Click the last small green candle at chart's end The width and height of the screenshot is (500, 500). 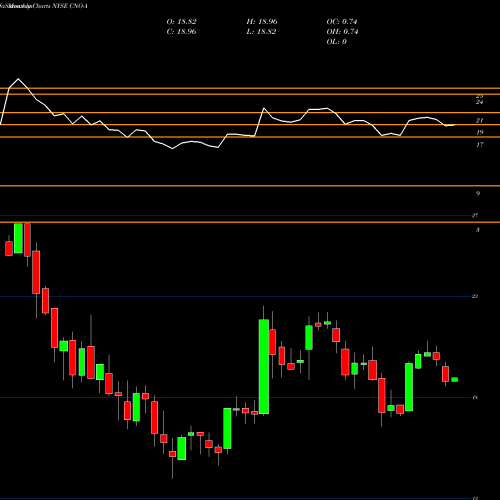(454, 380)
